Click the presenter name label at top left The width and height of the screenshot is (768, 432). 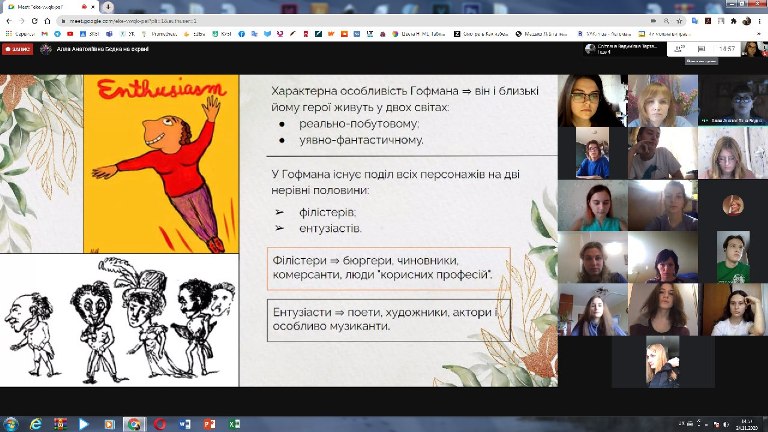pyautogui.click(x=102, y=49)
